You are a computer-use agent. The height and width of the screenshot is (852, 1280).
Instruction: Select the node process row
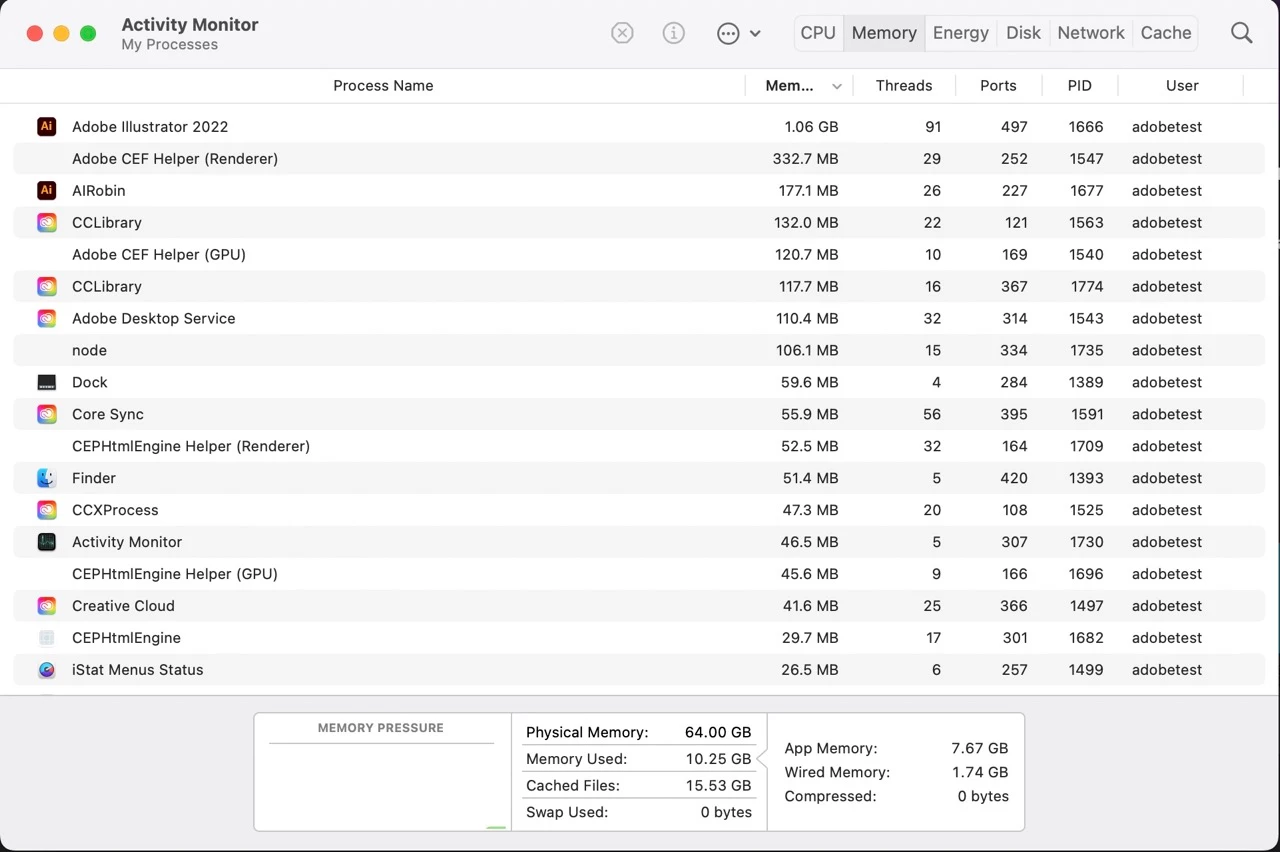[x=639, y=351]
